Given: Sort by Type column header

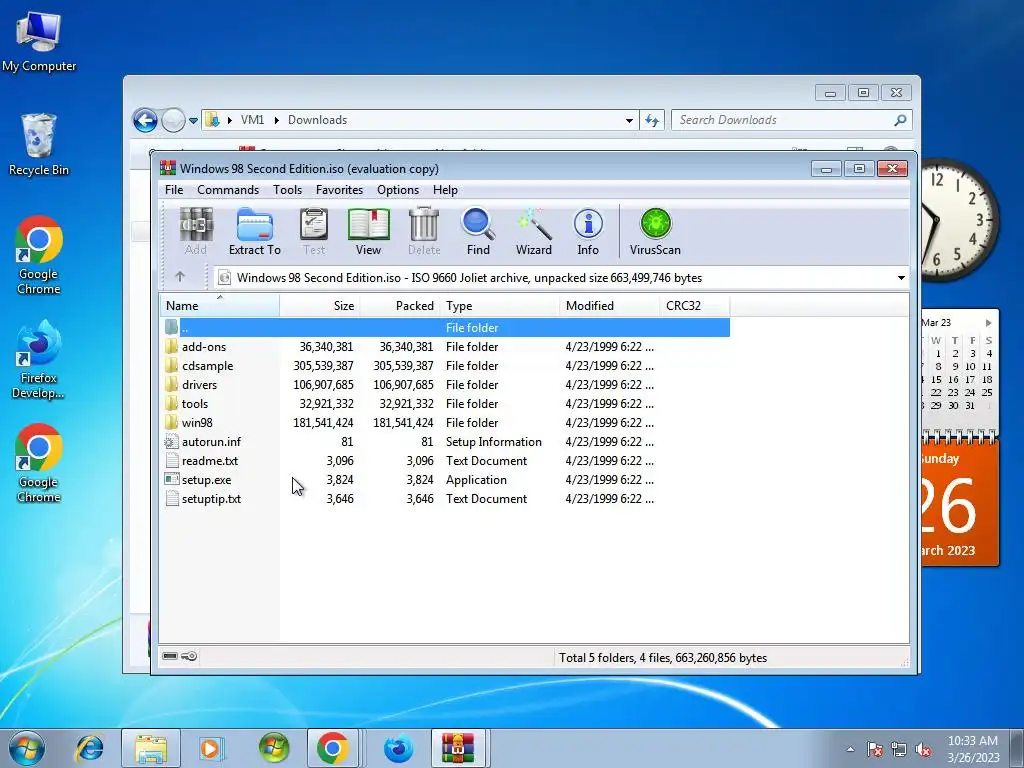Looking at the screenshot, I should click(x=500, y=306).
